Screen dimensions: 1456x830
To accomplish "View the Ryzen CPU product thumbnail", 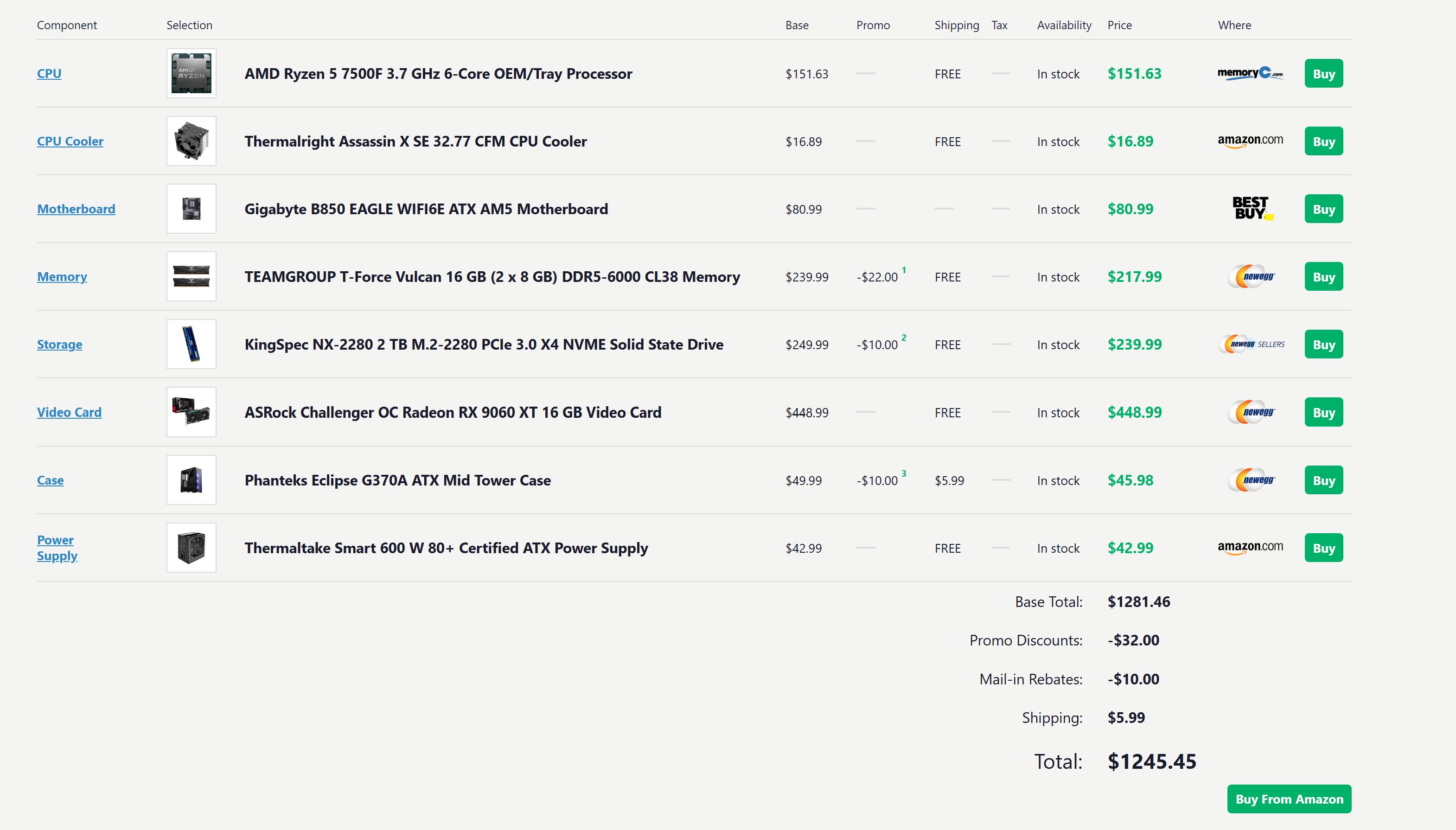I will click(x=192, y=73).
